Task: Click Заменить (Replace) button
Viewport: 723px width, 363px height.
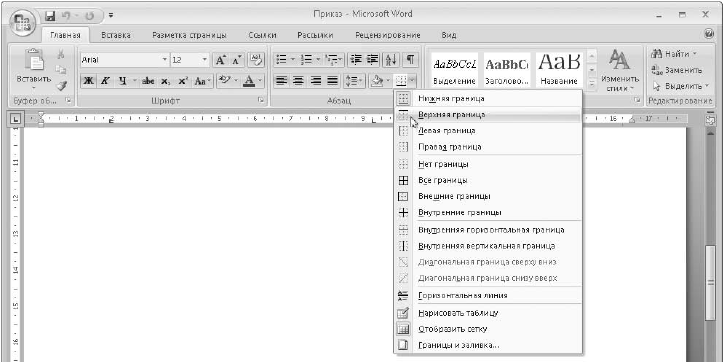Action: click(x=676, y=70)
